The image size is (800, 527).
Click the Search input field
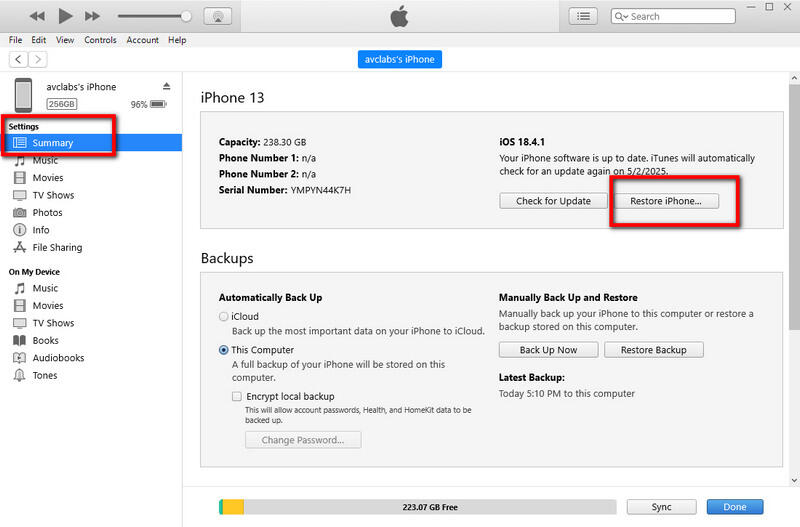(673, 16)
